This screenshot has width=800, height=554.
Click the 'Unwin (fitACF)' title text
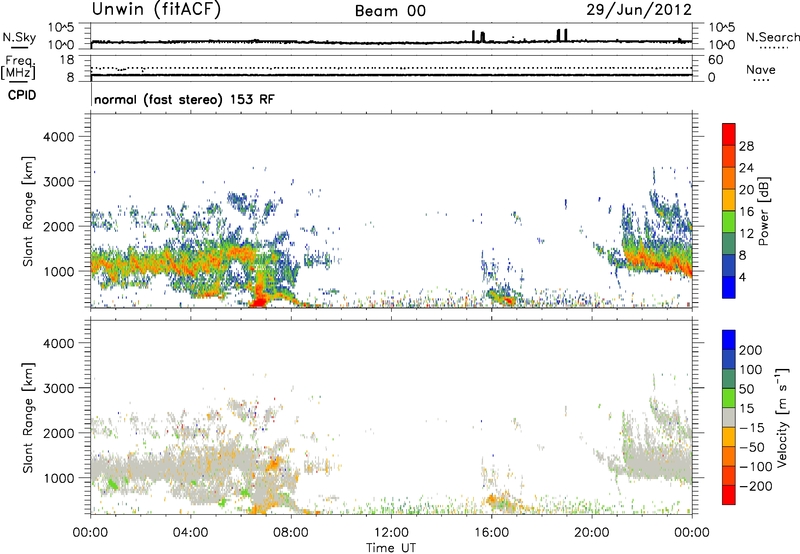tap(156, 10)
